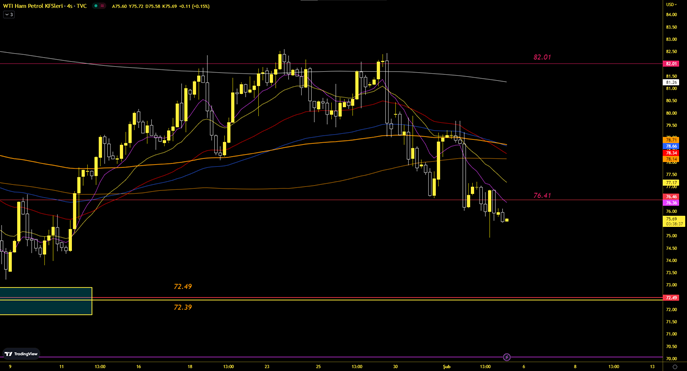This screenshot has height=371, width=687.
Task: Click the white 81.26 moving average price tag
Action: [671, 82]
